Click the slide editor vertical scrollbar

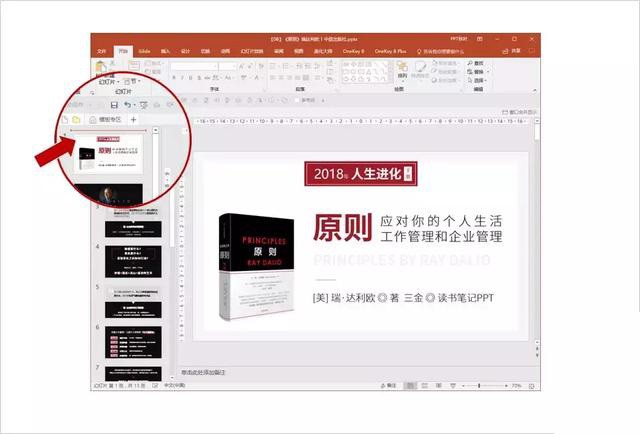[537, 231]
